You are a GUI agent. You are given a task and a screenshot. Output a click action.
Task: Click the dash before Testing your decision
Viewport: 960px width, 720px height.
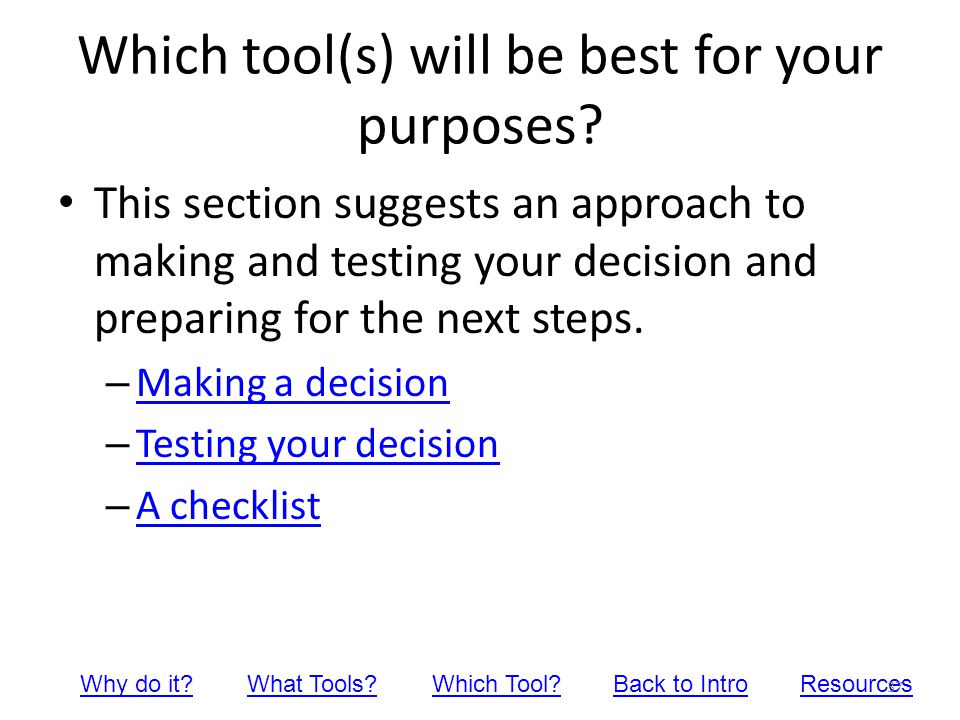coord(118,445)
